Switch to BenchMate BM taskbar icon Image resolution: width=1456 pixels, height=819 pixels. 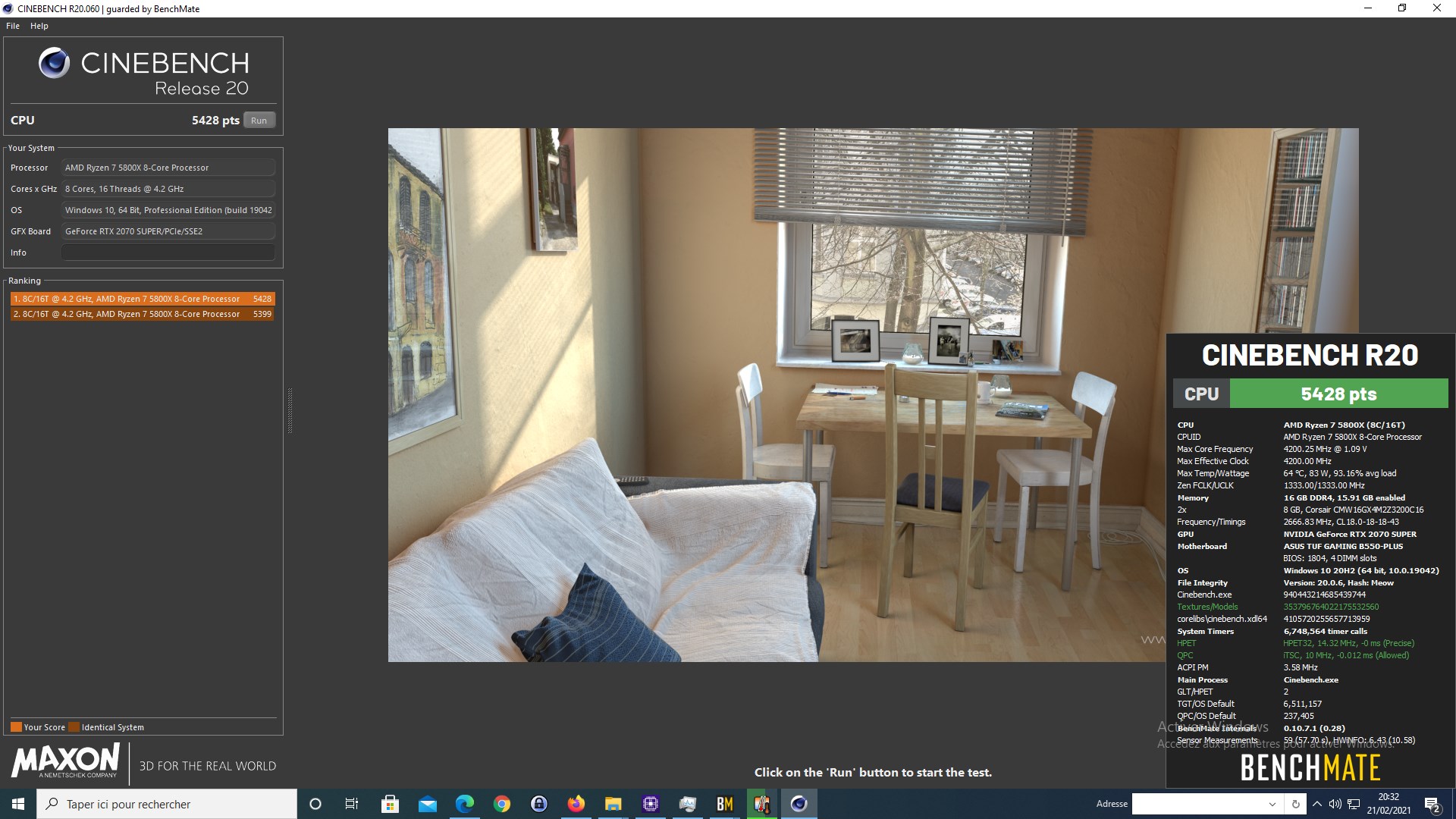pyautogui.click(x=724, y=804)
